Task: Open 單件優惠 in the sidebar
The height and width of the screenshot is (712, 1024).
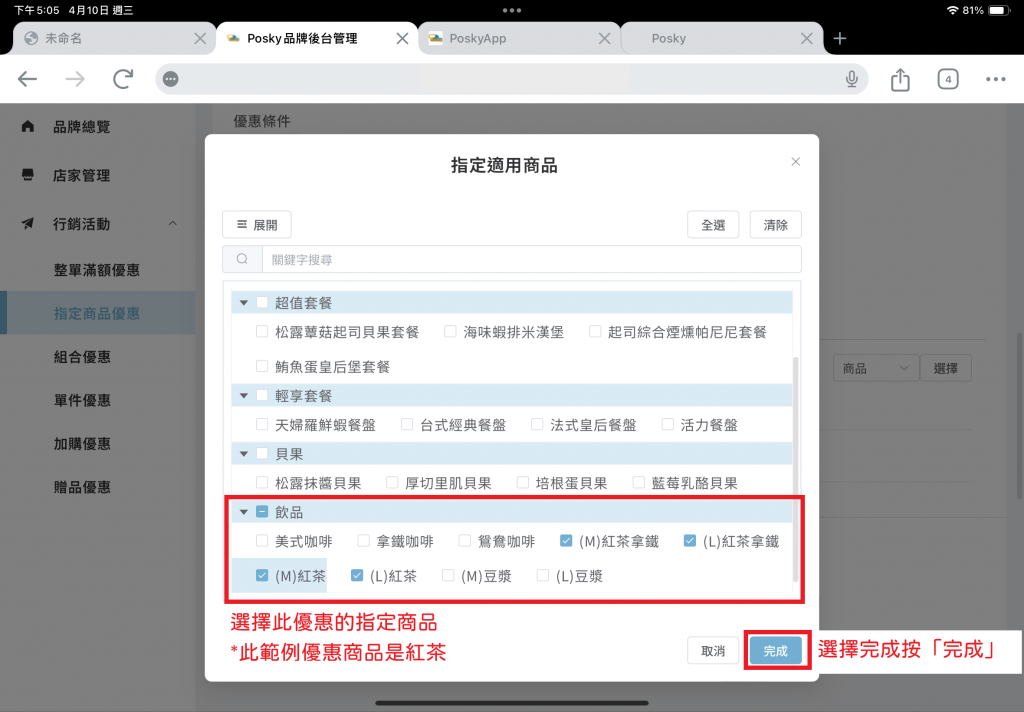Action: [x=82, y=400]
